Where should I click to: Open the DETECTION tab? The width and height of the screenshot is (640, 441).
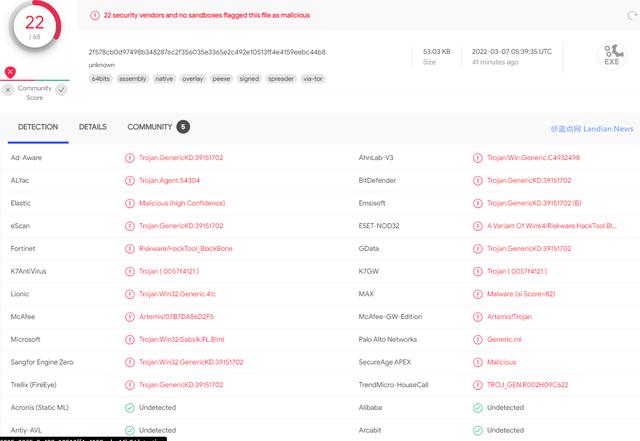(x=37, y=127)
